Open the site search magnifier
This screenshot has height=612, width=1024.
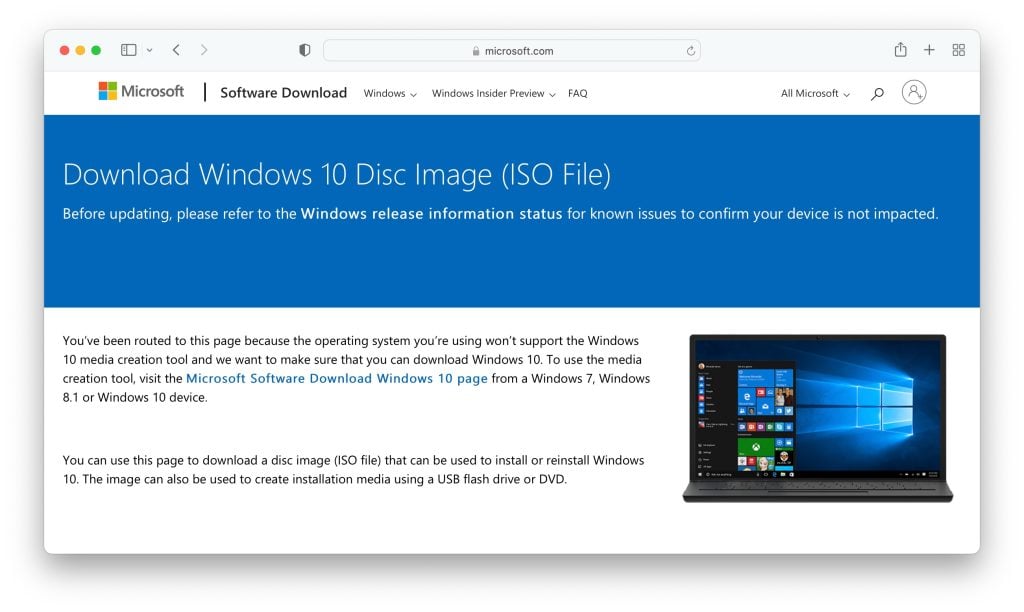click(x=877, y=93)
